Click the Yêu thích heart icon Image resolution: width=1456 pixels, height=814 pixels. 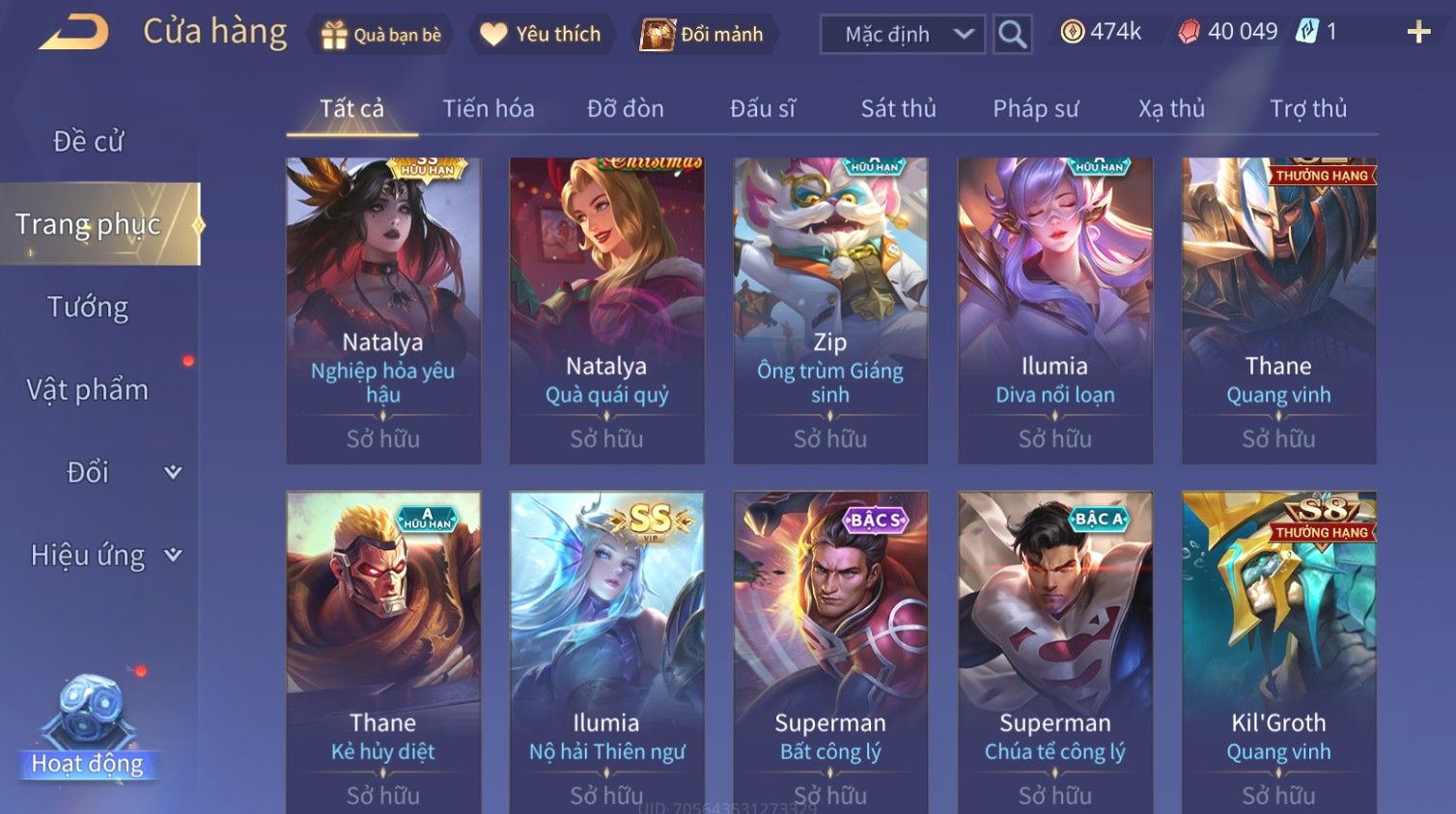click(493, 35)
